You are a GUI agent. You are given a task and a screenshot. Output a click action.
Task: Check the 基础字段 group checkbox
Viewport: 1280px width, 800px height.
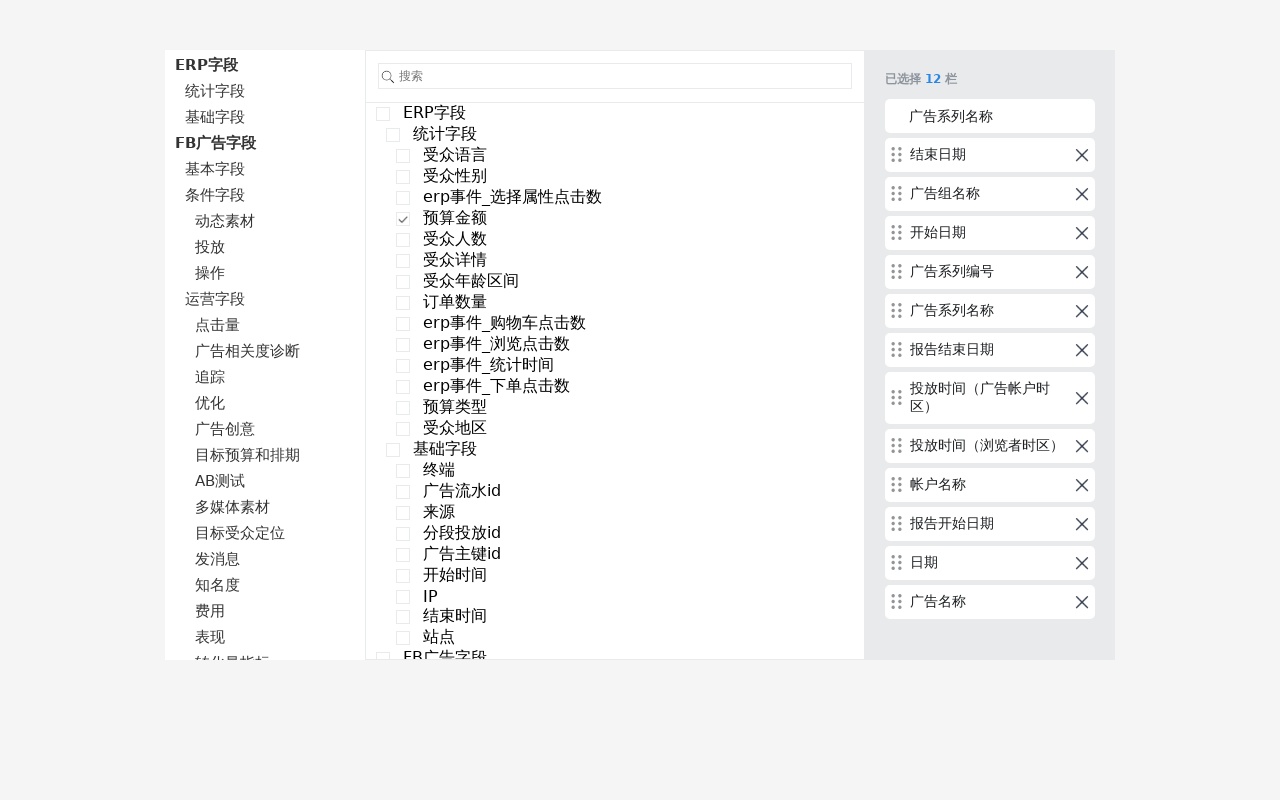coord(393,450)
